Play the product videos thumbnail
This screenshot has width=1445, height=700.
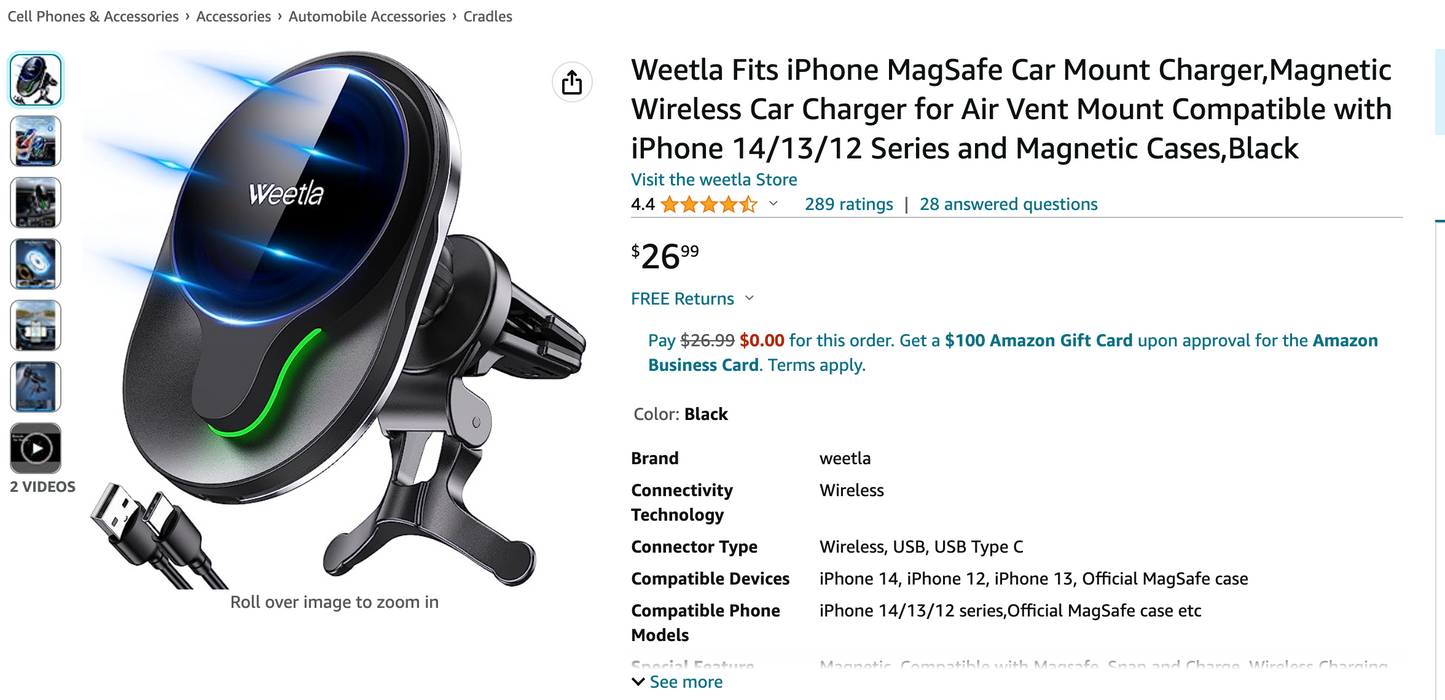pos(36,448)
